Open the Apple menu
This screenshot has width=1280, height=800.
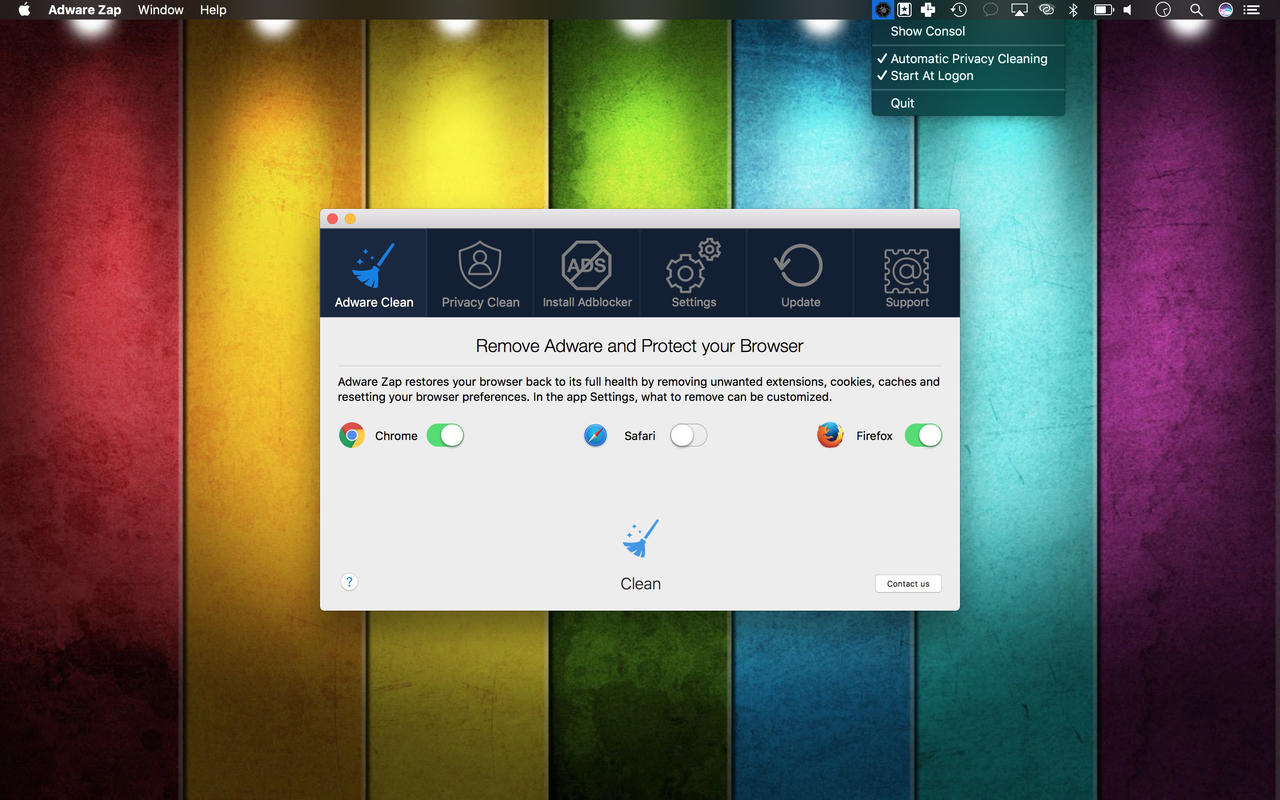tap(25, 10)
